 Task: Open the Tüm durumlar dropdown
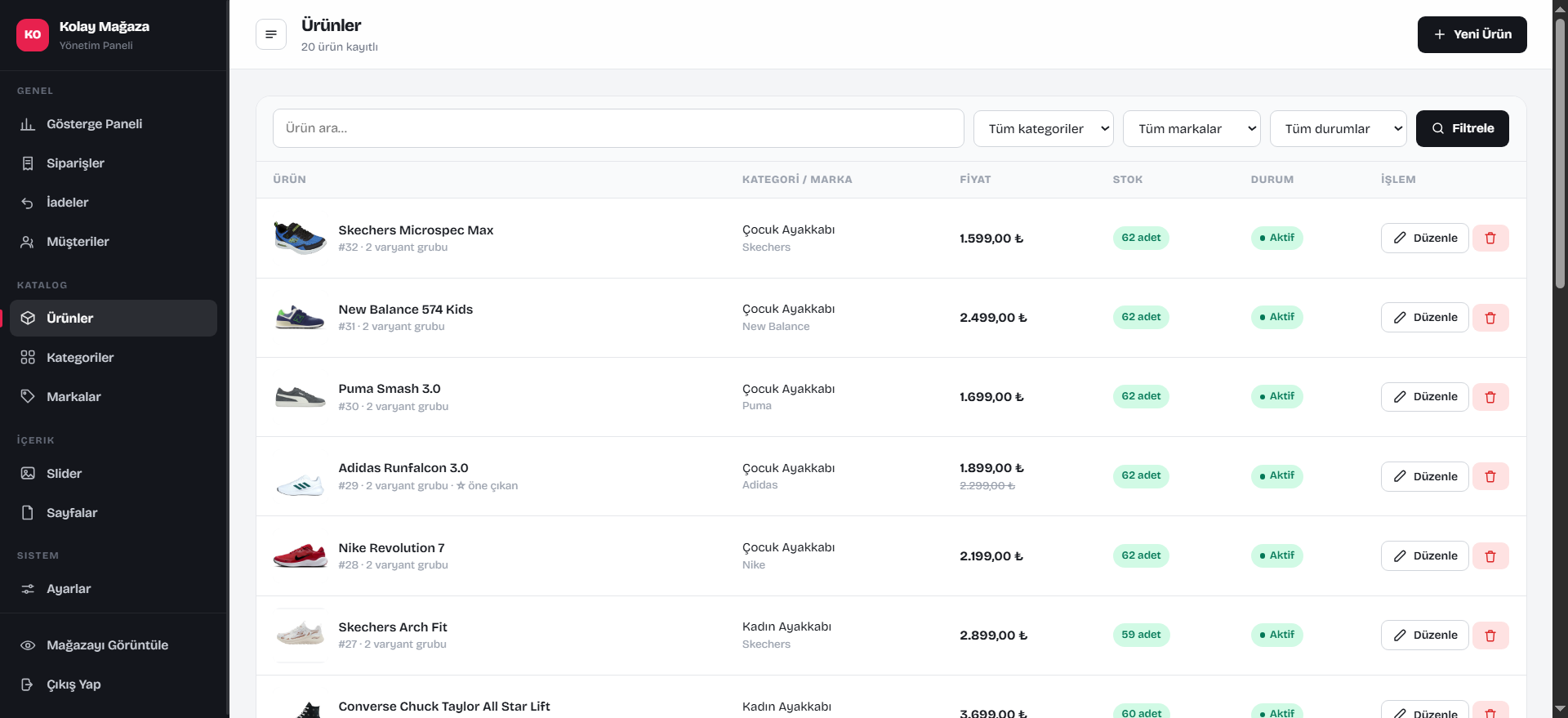1338,129
